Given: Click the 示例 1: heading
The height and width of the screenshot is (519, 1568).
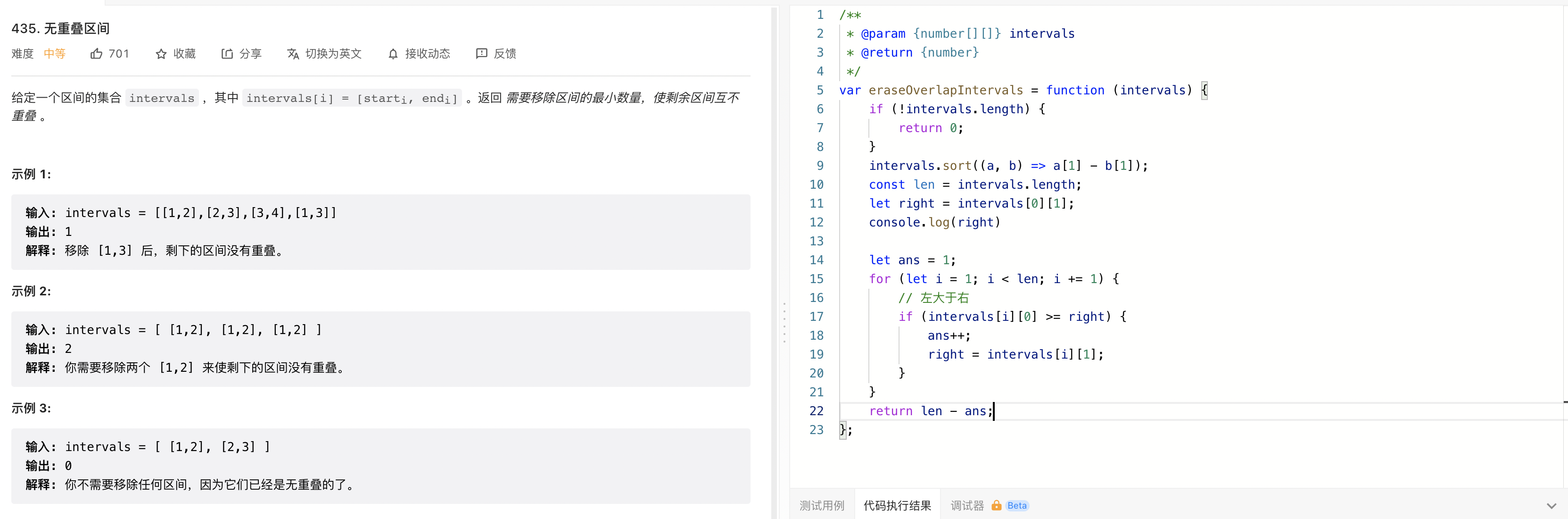Looking at the screenshot, I should point(31,174).
